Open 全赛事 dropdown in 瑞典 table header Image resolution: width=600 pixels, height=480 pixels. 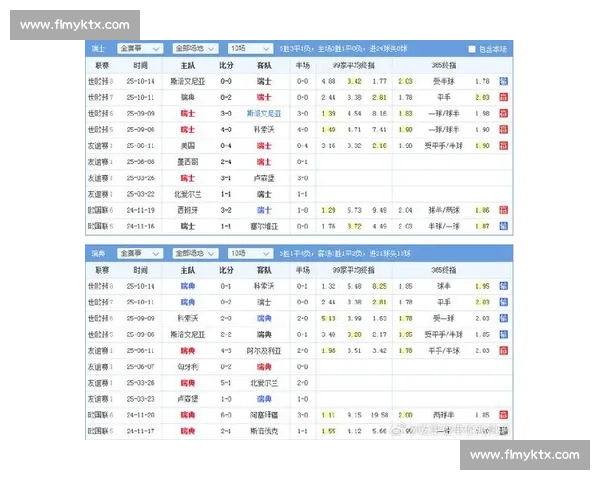pyautogui.click(x=140, y=253)
